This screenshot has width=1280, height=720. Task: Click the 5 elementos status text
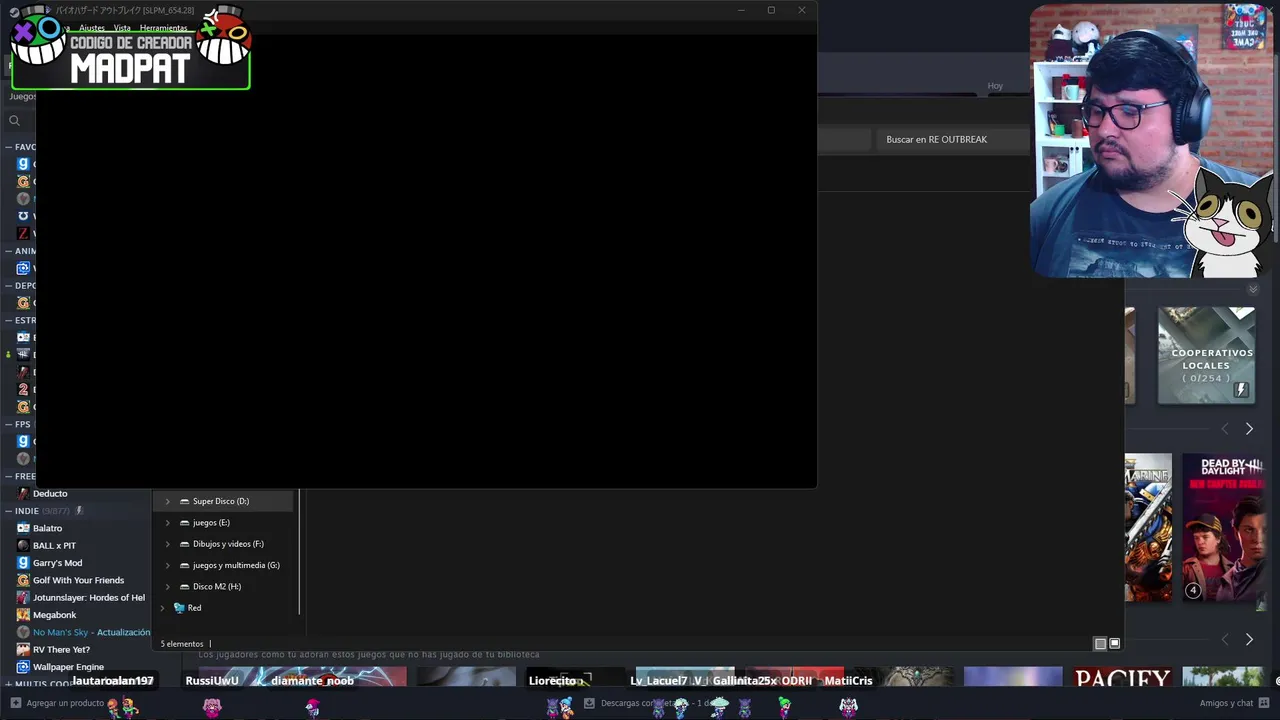[x=182, y=644]
